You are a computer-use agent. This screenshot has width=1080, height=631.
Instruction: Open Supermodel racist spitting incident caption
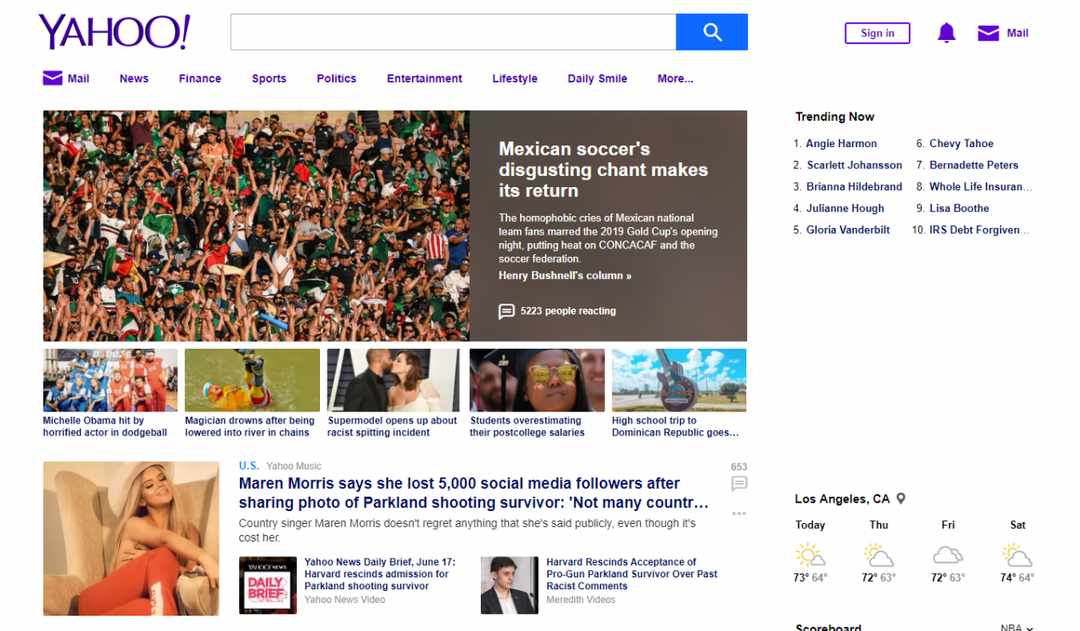coord(392,426)
